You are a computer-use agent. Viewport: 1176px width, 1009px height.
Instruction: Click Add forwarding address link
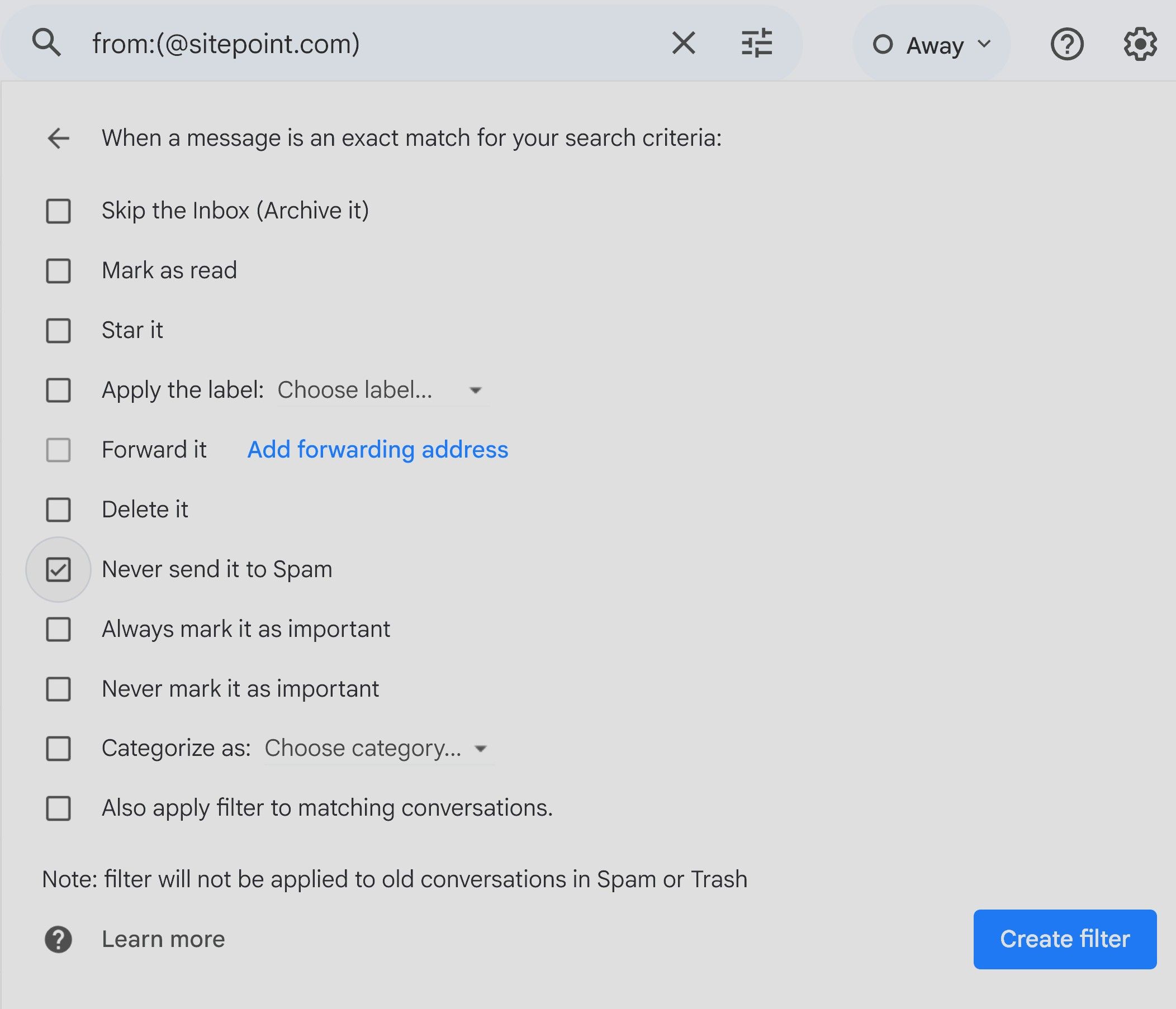(x=377, y=450)
